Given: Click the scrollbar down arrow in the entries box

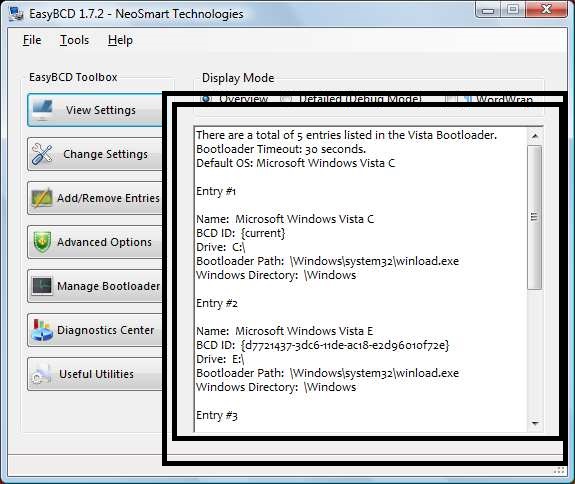Looking at the screenshot, I should click(x=535, y=424).
